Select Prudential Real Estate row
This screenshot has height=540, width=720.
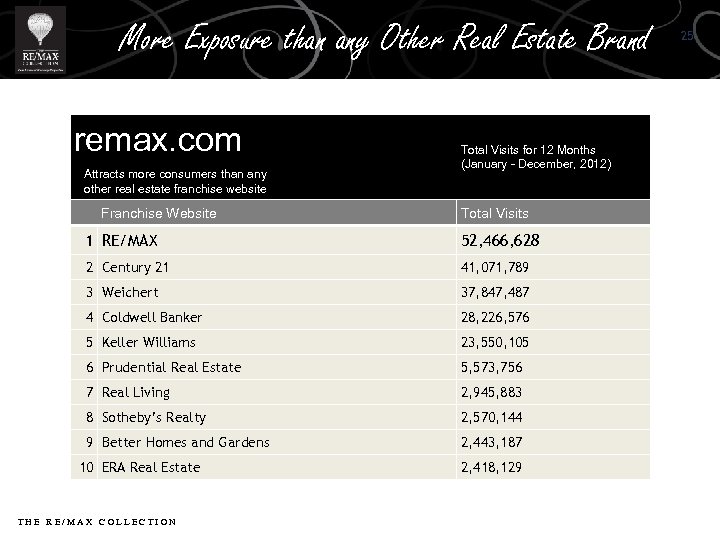171,367
